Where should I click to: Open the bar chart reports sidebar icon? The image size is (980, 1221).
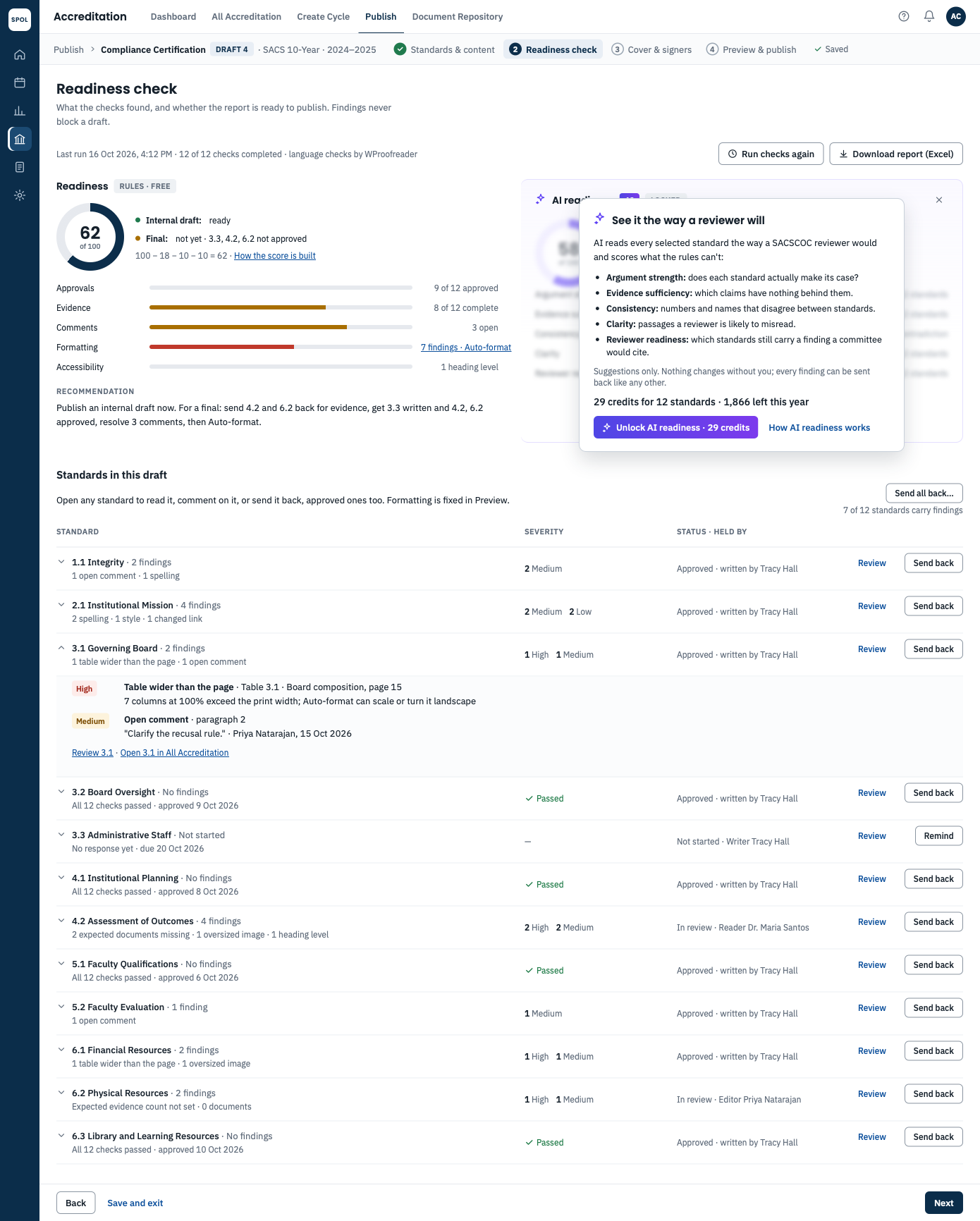(20, 111)
